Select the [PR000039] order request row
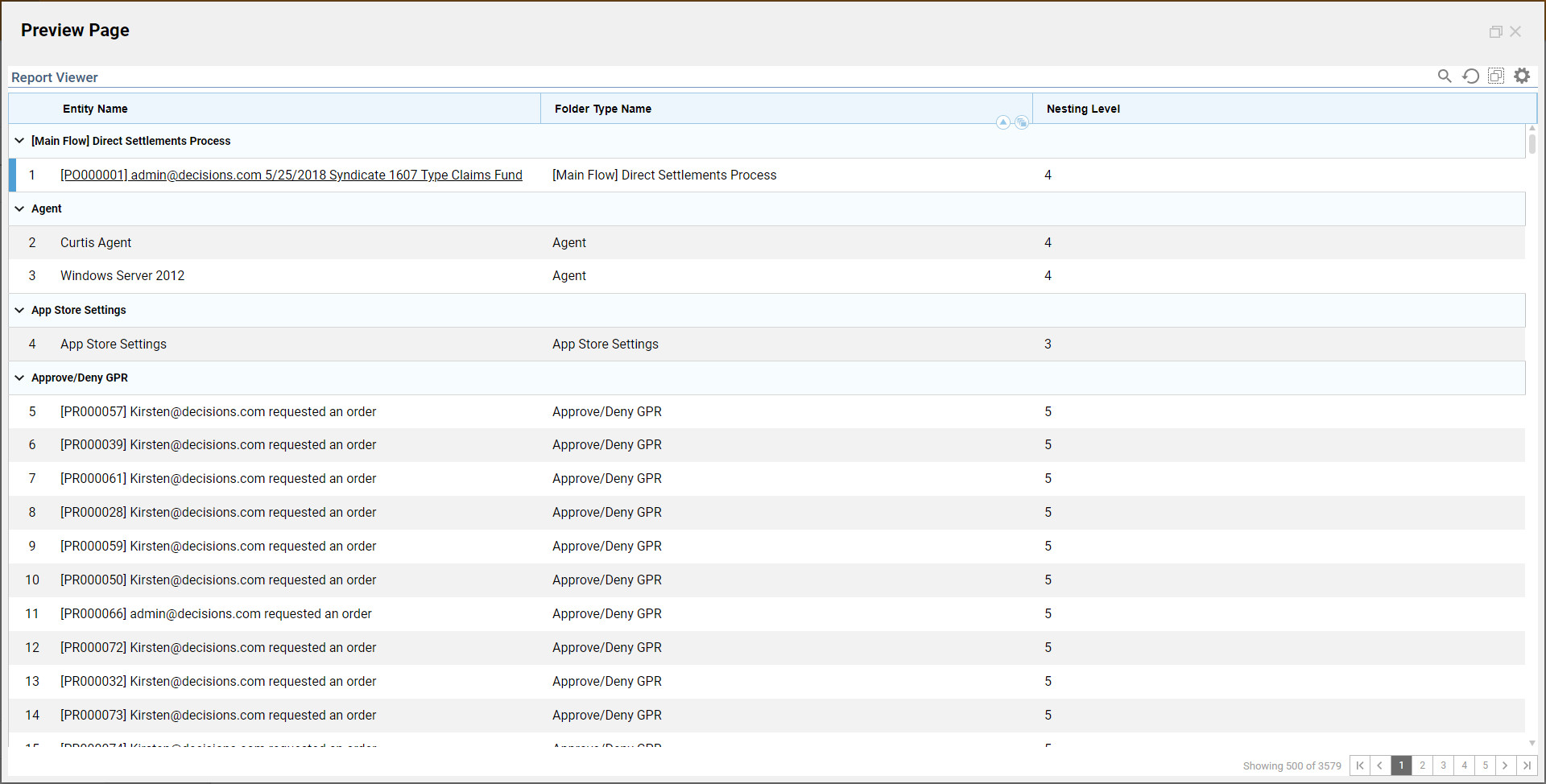 tap(767, 445)
